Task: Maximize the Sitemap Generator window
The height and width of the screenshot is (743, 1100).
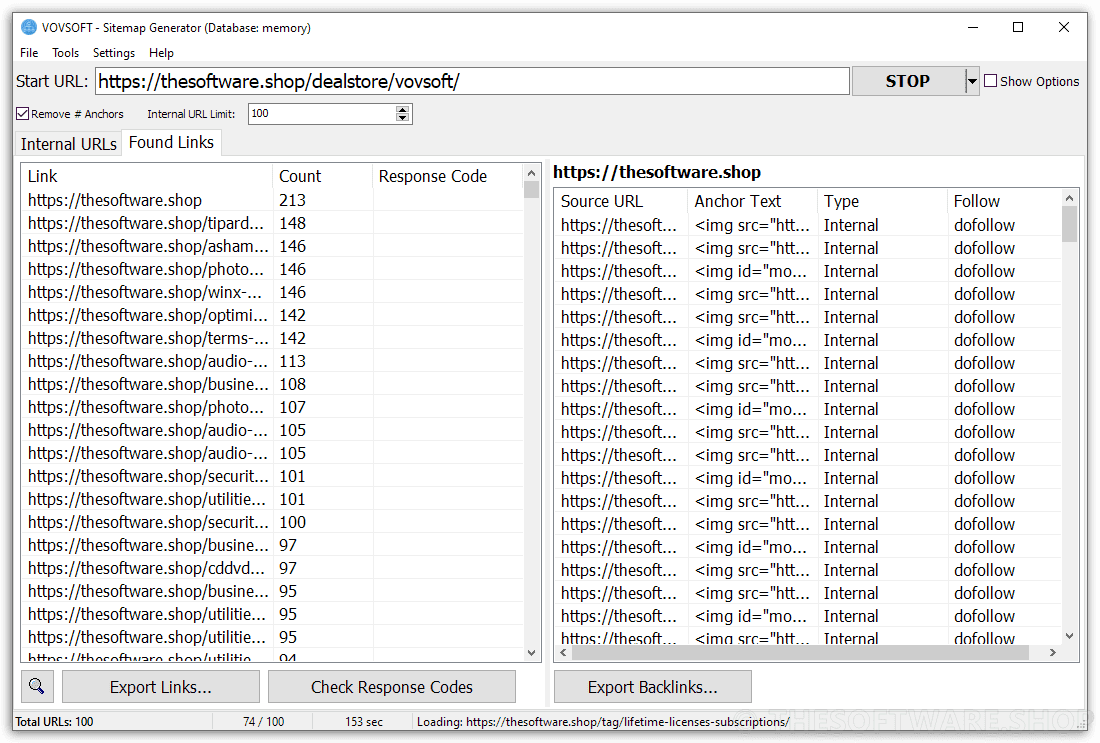Action: point(1018,27)
